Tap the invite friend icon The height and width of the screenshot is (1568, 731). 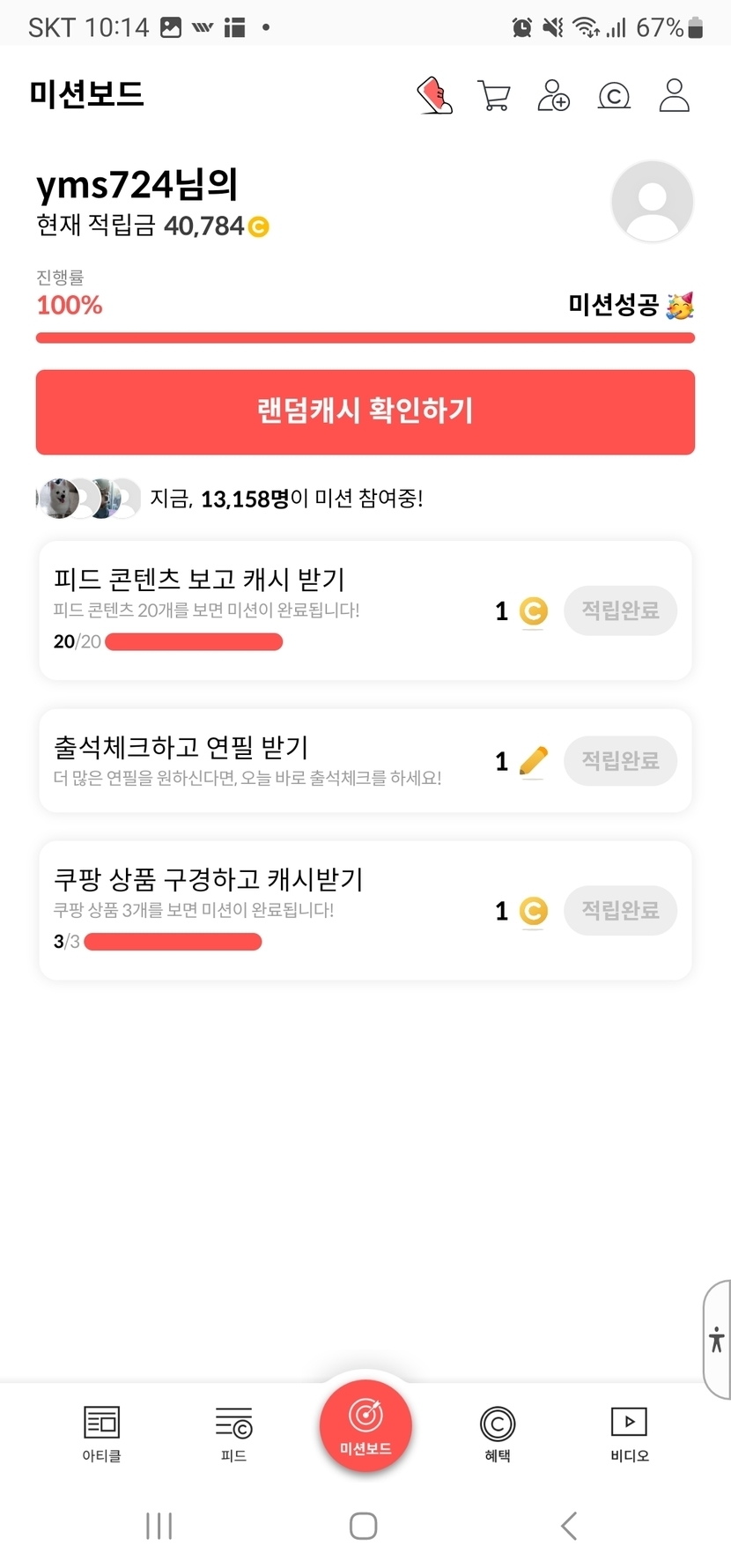[554, 95]
